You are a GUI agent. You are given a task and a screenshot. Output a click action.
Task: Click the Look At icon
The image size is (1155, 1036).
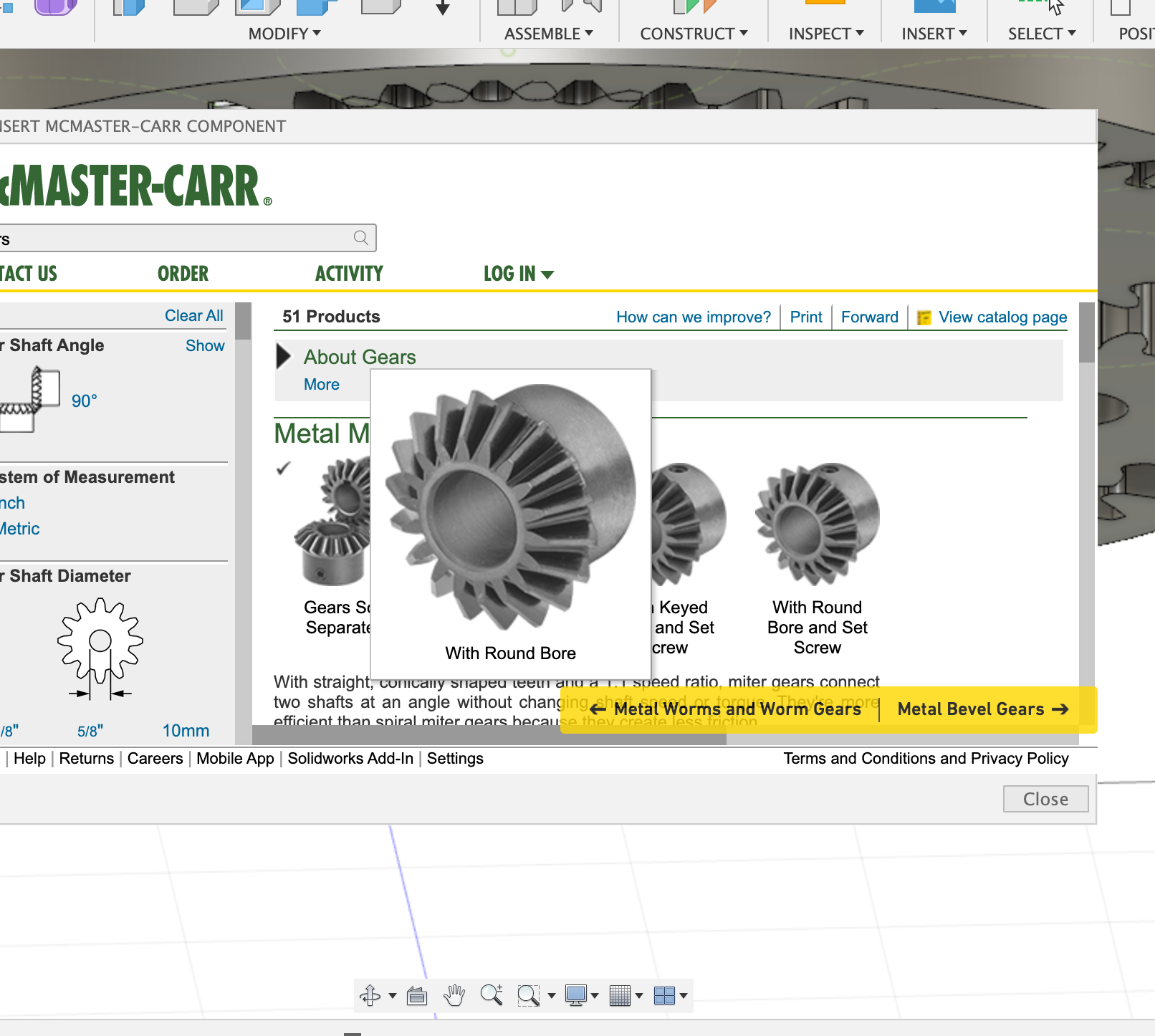click(417, 995)
